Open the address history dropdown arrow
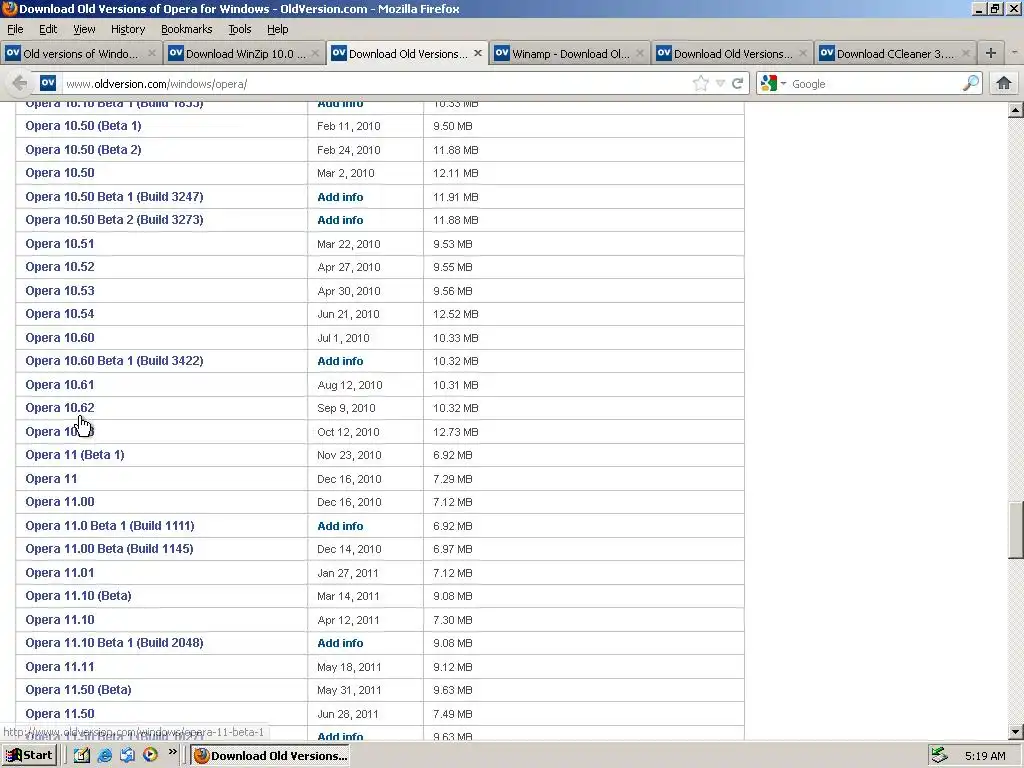The image size is (1024, 768). (x=720, y=84)
